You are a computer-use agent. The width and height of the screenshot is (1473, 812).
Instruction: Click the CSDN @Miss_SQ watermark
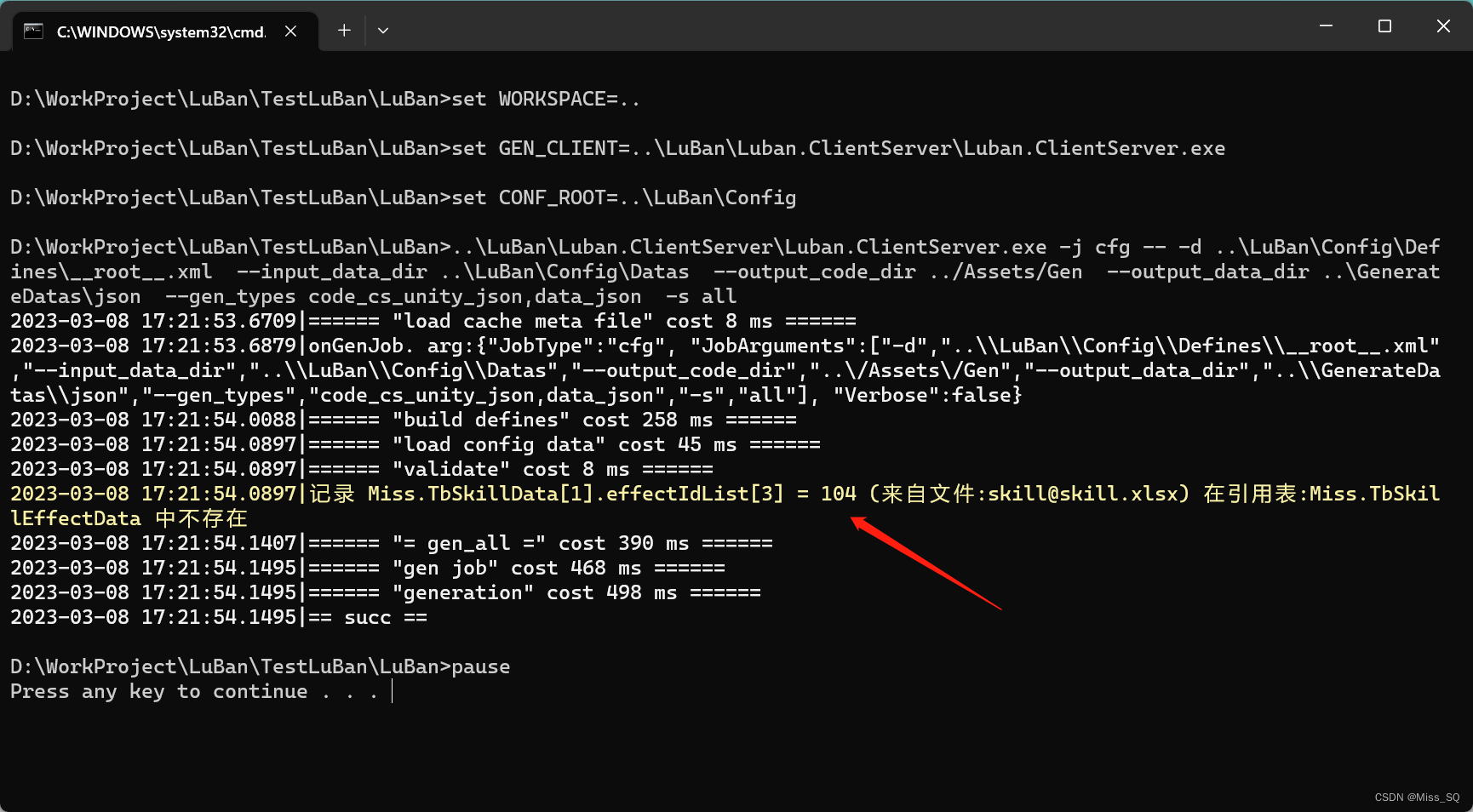(x=1418, y=798)
